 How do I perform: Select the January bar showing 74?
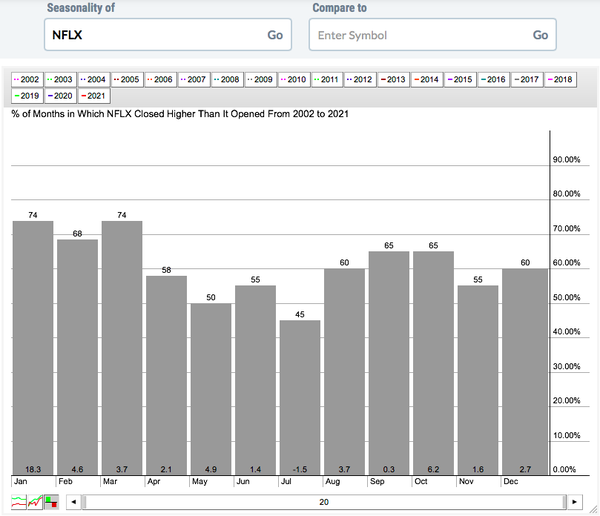pyautogui.click(x=33, y=348)
